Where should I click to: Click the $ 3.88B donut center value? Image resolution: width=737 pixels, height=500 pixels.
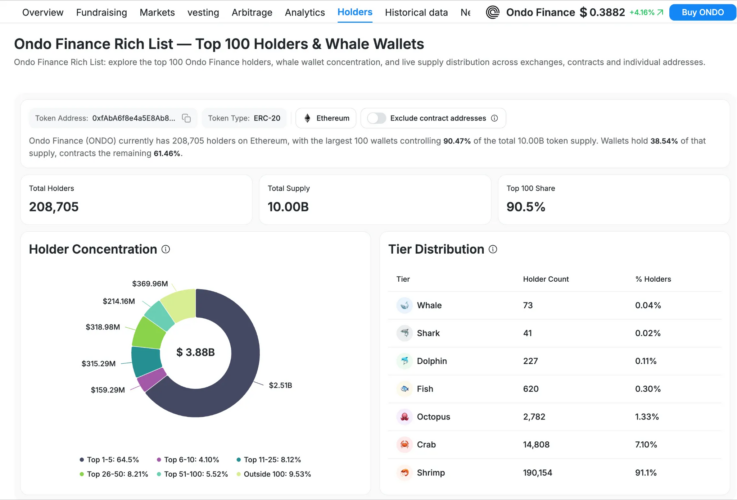tap(196, 352)
